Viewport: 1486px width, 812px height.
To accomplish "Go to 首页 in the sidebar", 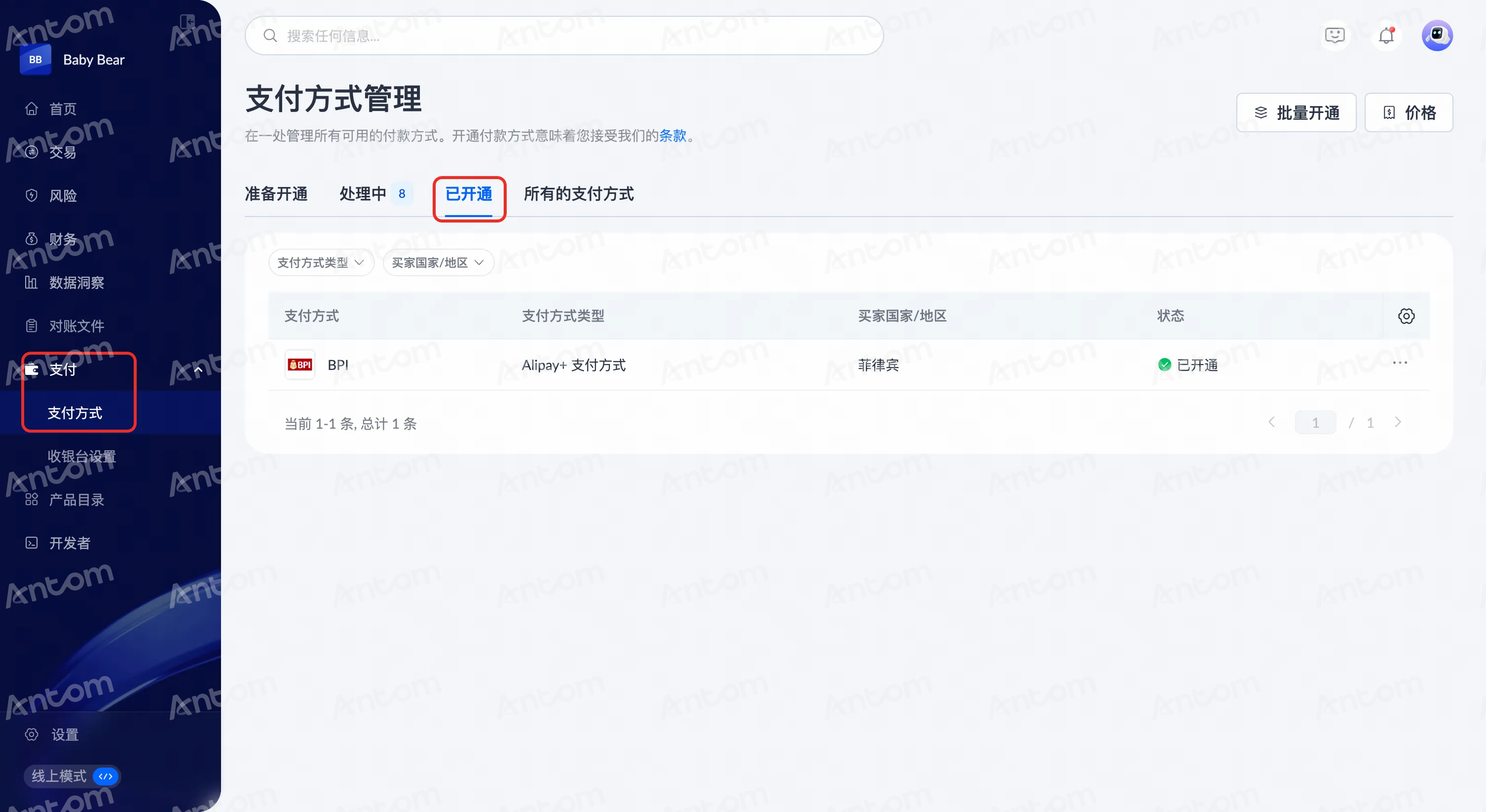I will coord(63,109).
